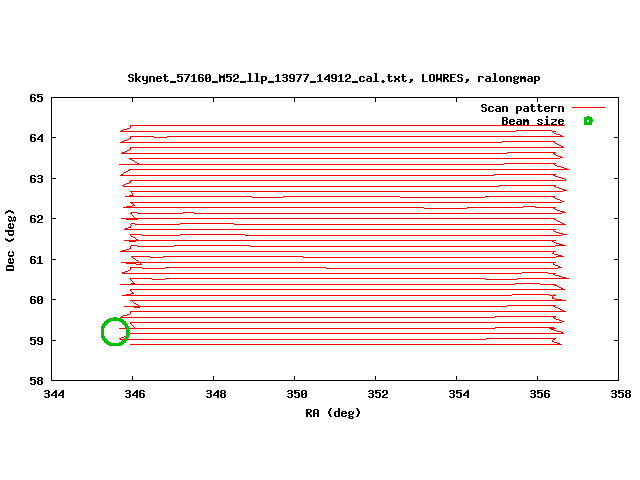Click the x-axis tick label 352
This screenshot has width=640, height=480.
[378, 394]
